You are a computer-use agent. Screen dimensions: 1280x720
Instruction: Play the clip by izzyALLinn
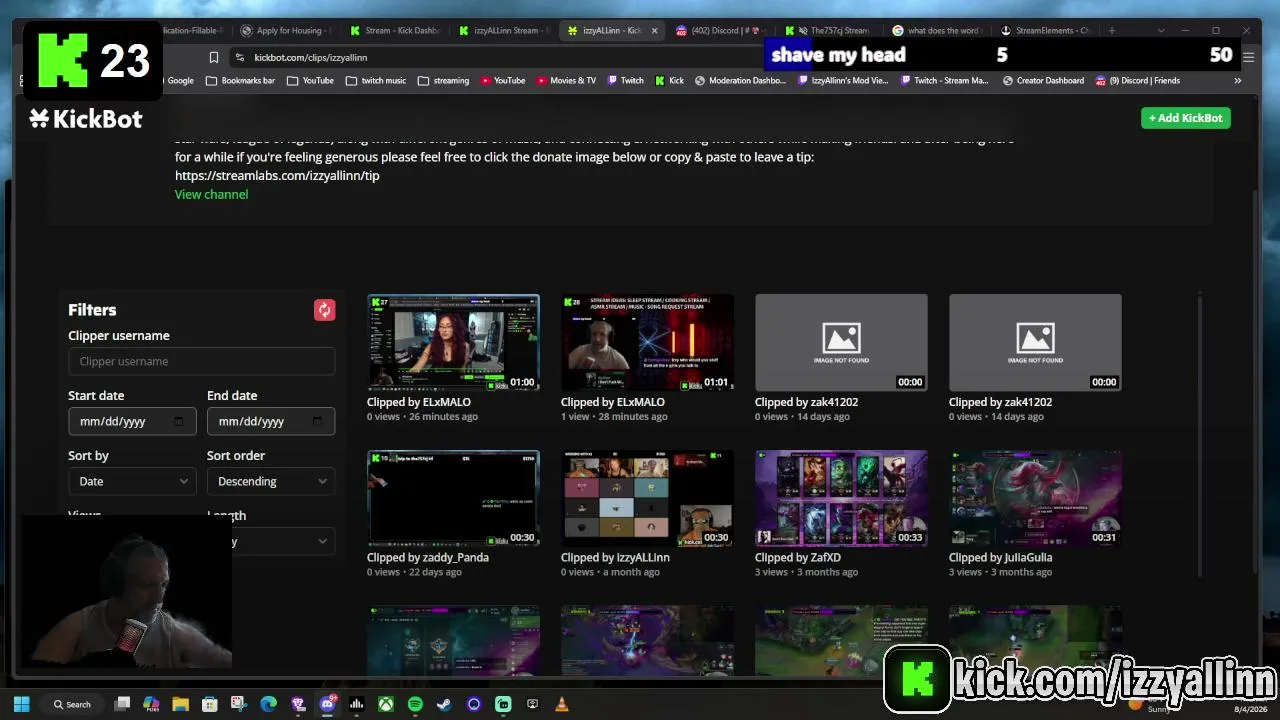[x=647, y=498]
